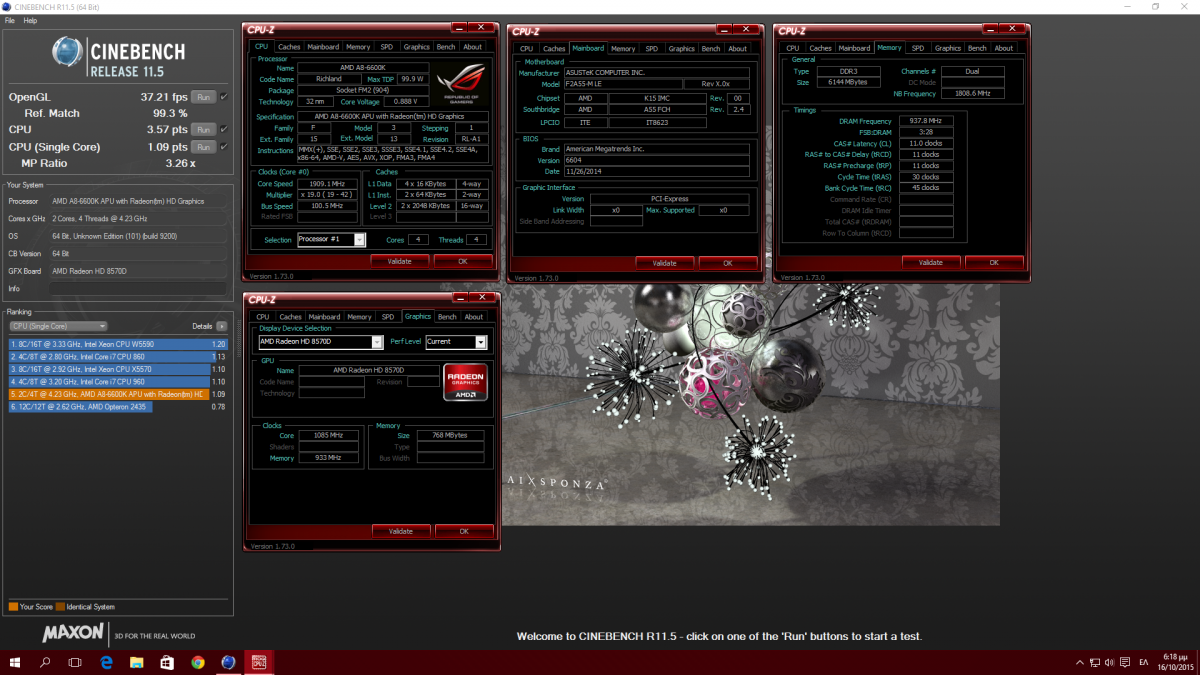Select ranking row Intel Xeon CPU W5590
Screen dimensions: 1200x675
118,344
